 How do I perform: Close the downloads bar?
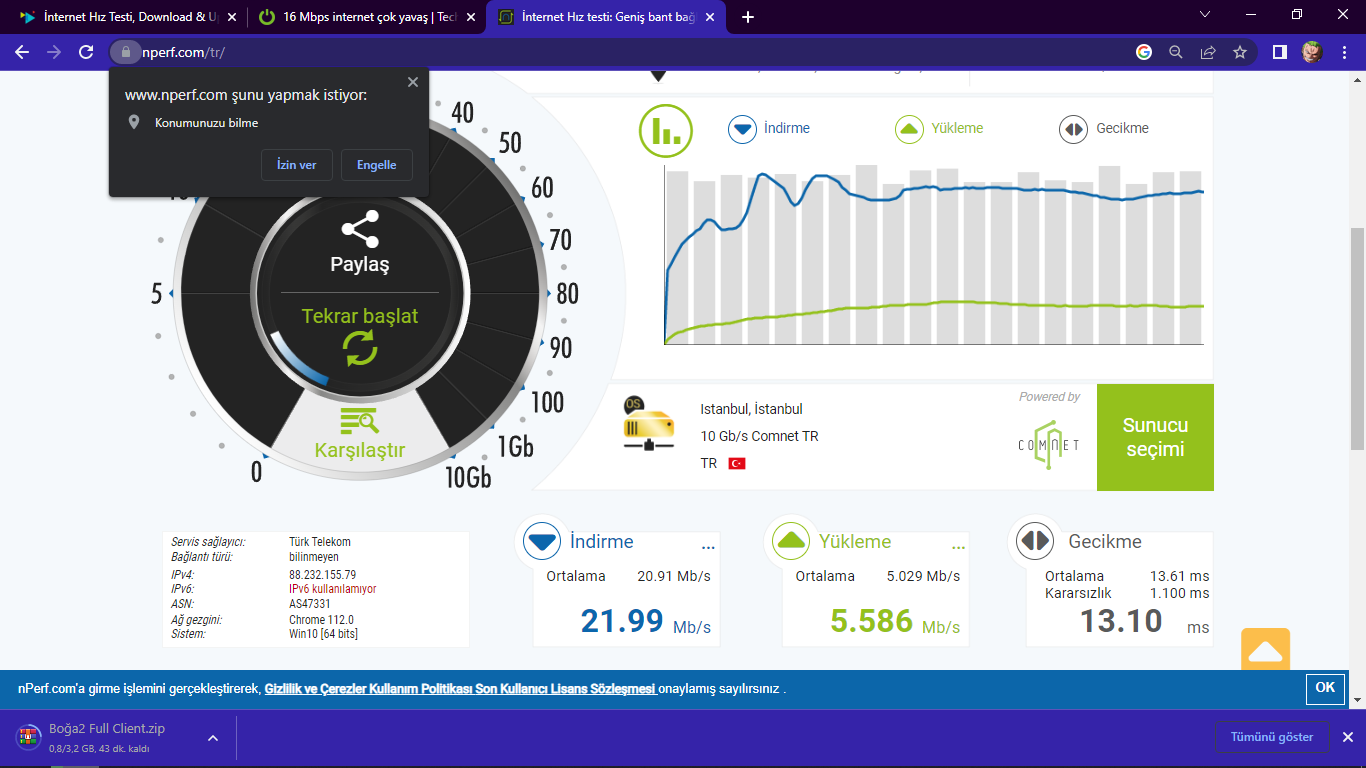tap(1347, 737)
